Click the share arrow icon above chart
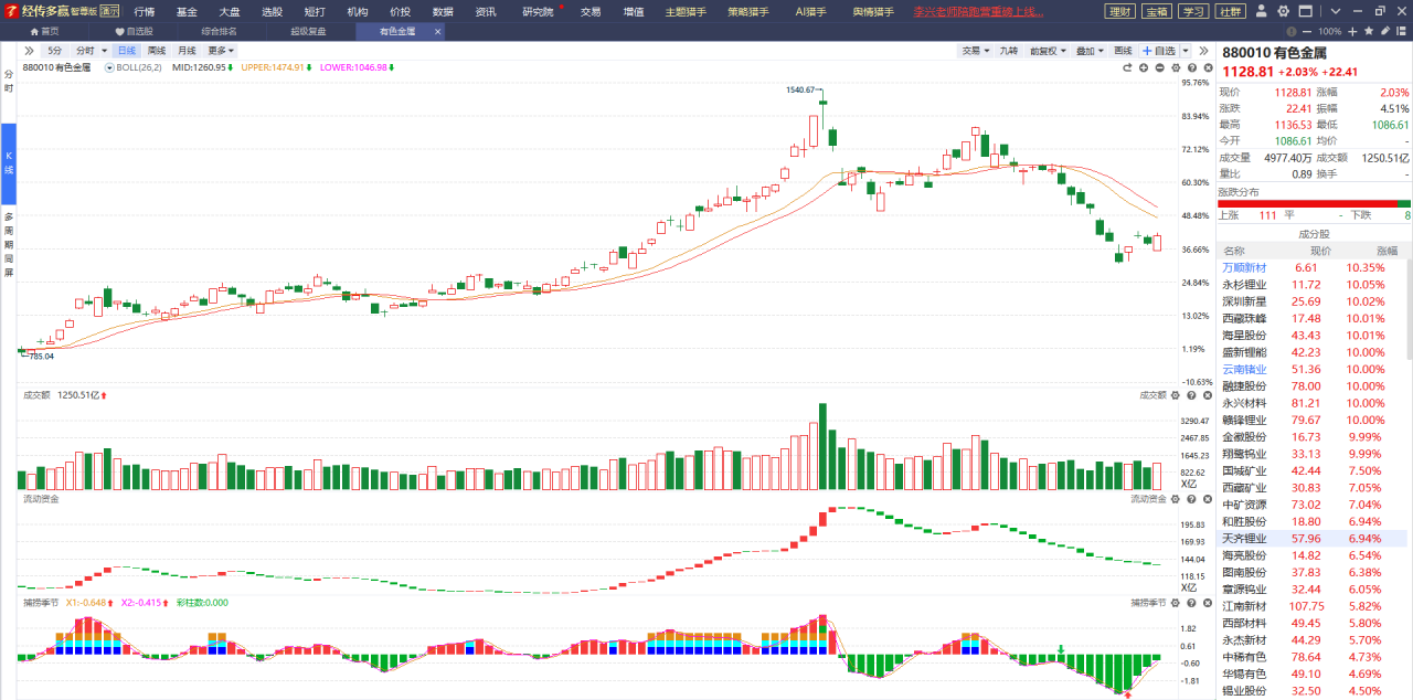This screenshot has height=700, width=1414. point(1128,68)
